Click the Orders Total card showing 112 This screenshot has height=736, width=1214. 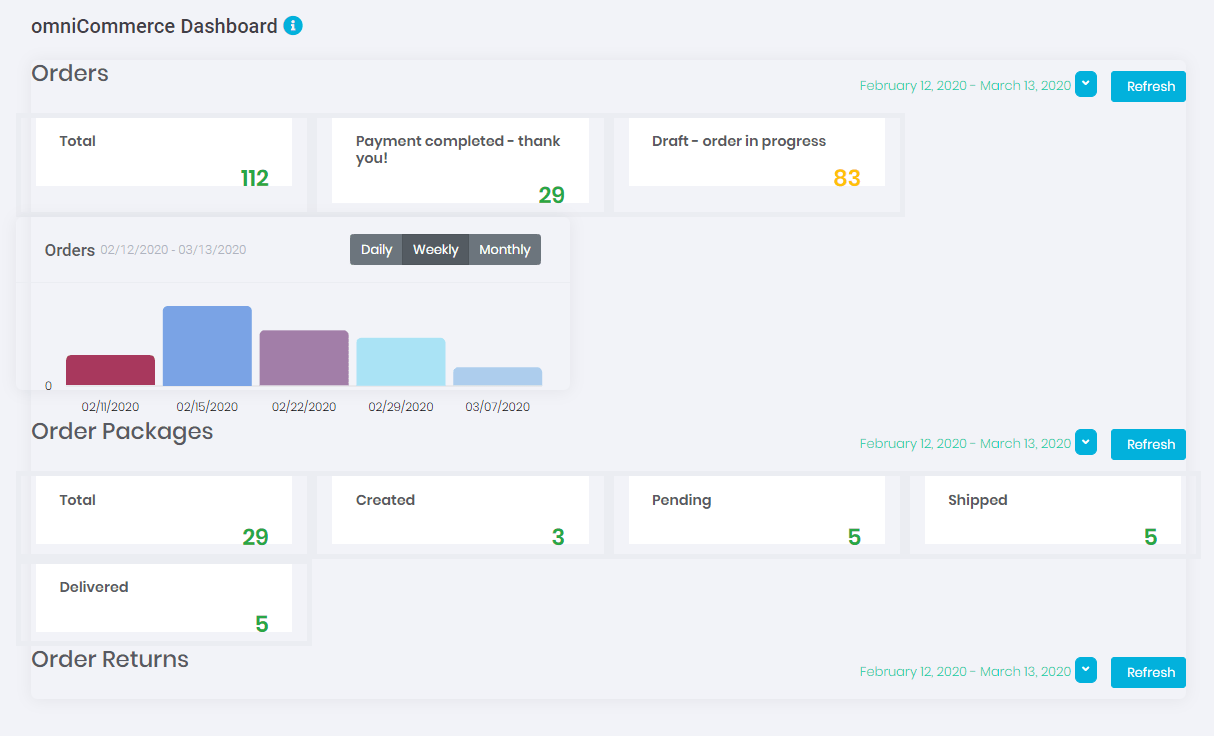pos(164,152)
